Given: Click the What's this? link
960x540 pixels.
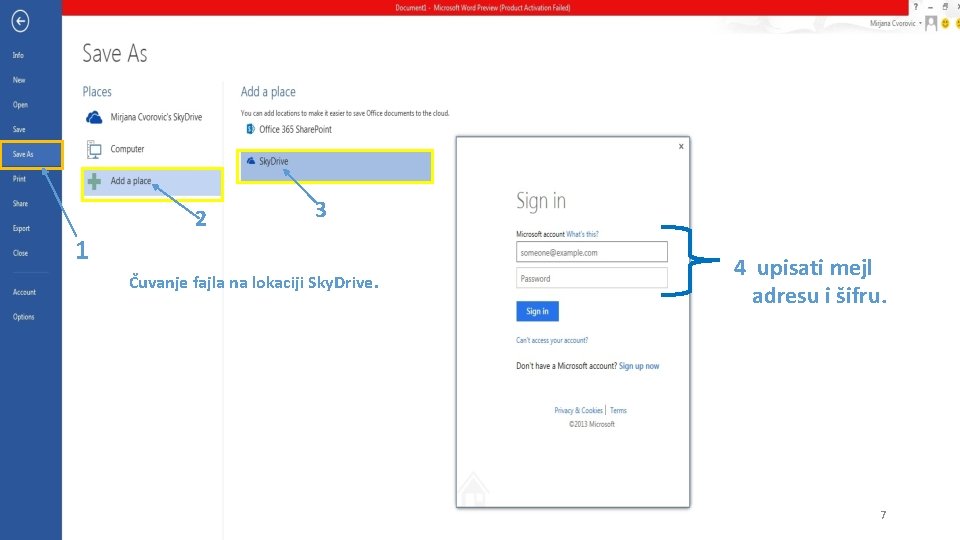Looking at the screenshot, I should [x=582, y=234].
